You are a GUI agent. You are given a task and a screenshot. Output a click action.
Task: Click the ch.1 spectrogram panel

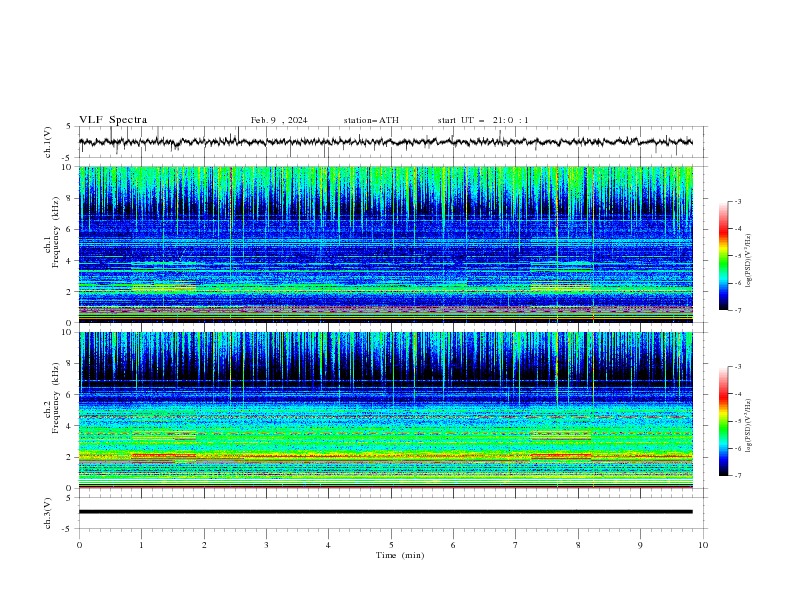click(x=385, y=244)
